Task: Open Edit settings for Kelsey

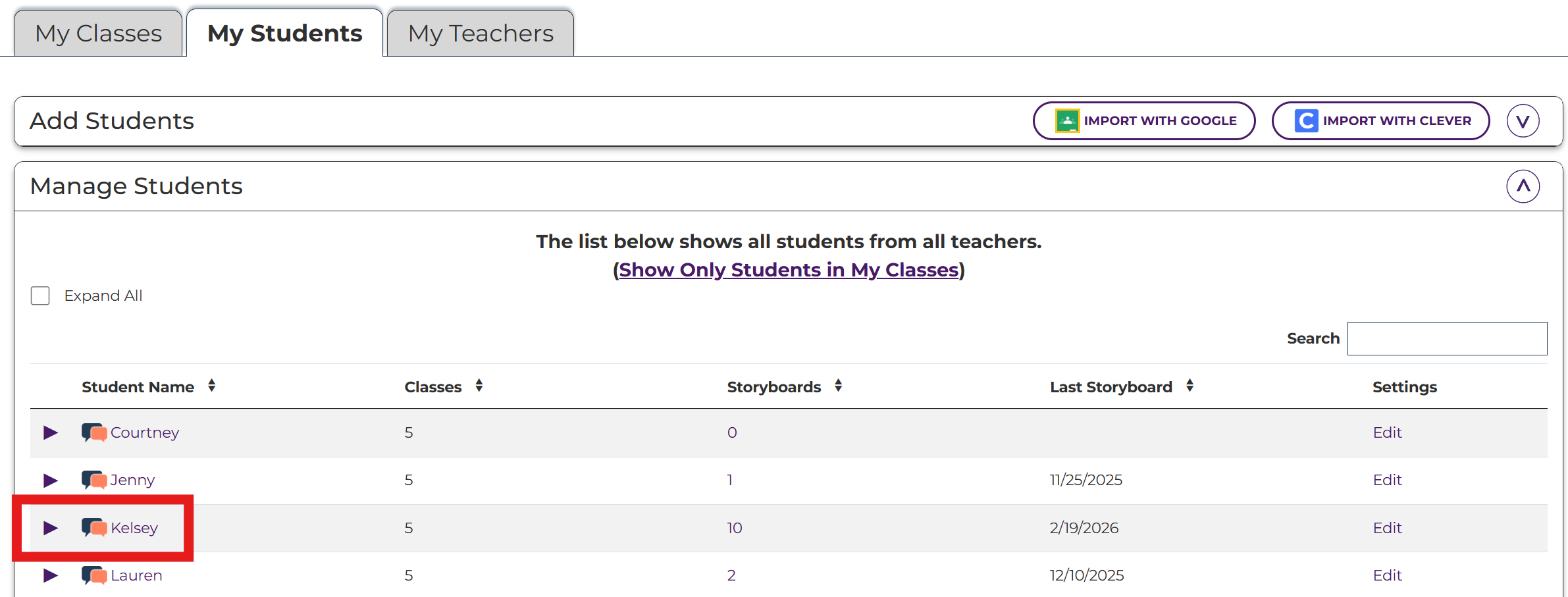Action: 1387,528
